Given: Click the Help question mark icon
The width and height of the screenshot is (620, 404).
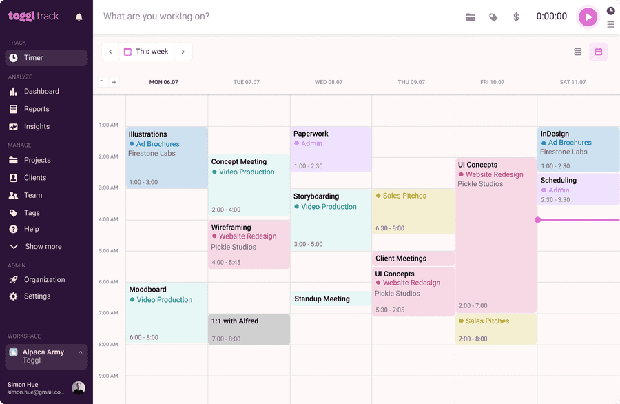Looking at the screenshot, I should coord(13,229).
